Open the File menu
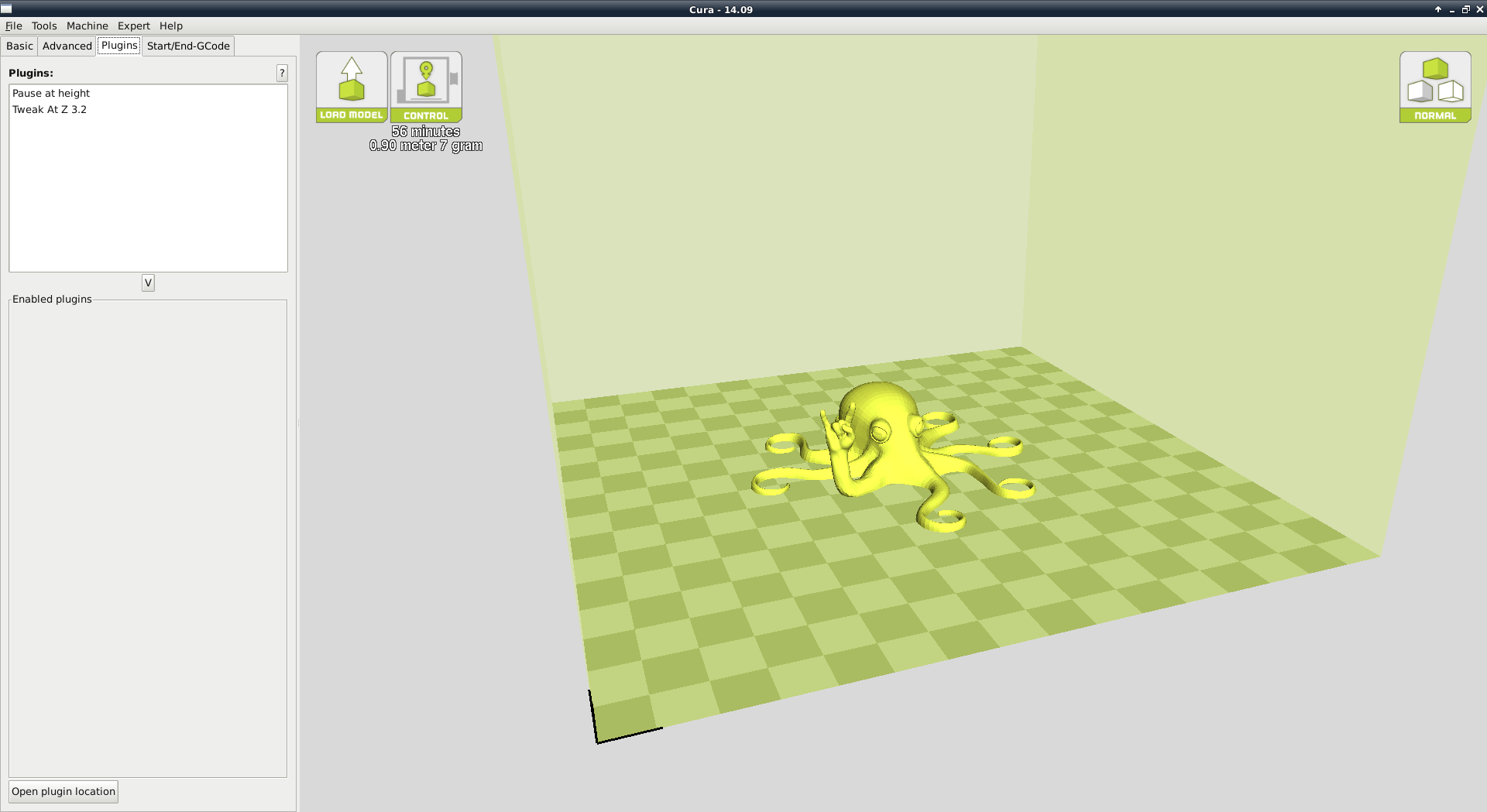The height and width of the screenshot is (812, 1487). click(14, 26)
